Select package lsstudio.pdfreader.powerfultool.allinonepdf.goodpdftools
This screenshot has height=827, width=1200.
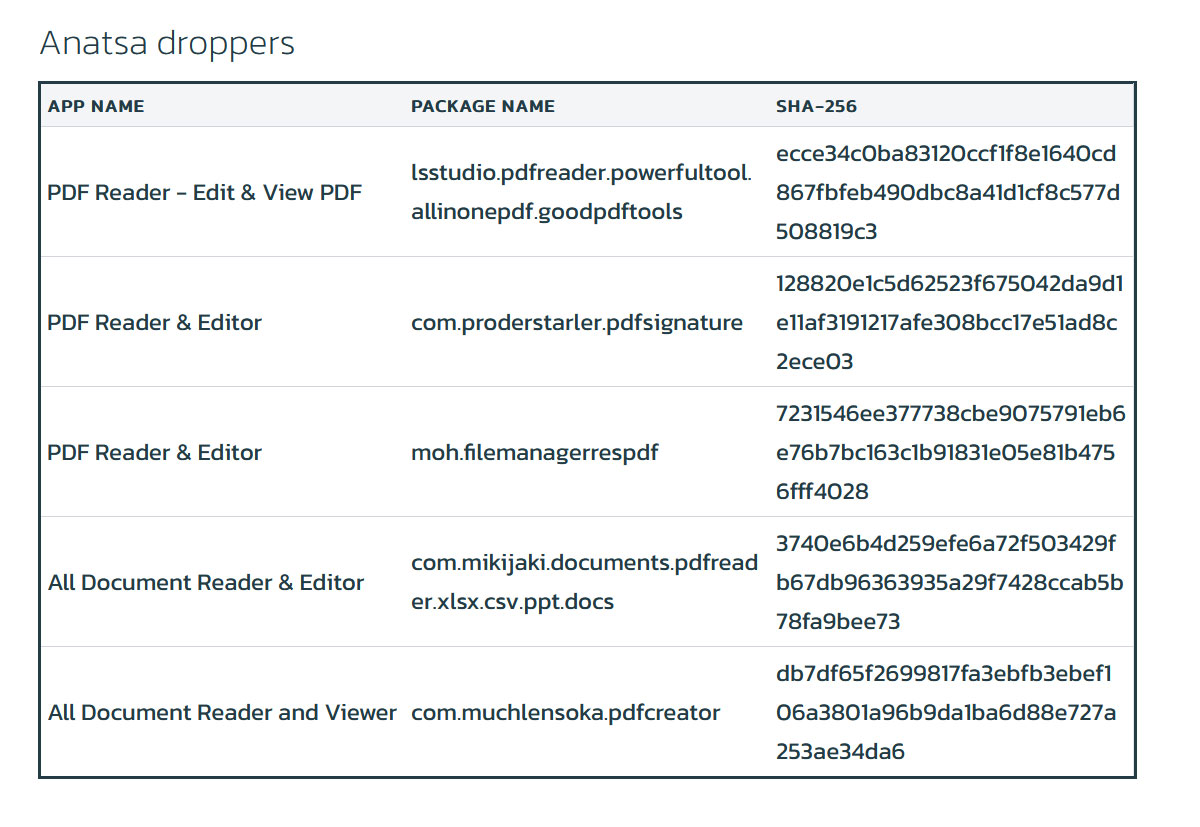(x=581, y=192)
